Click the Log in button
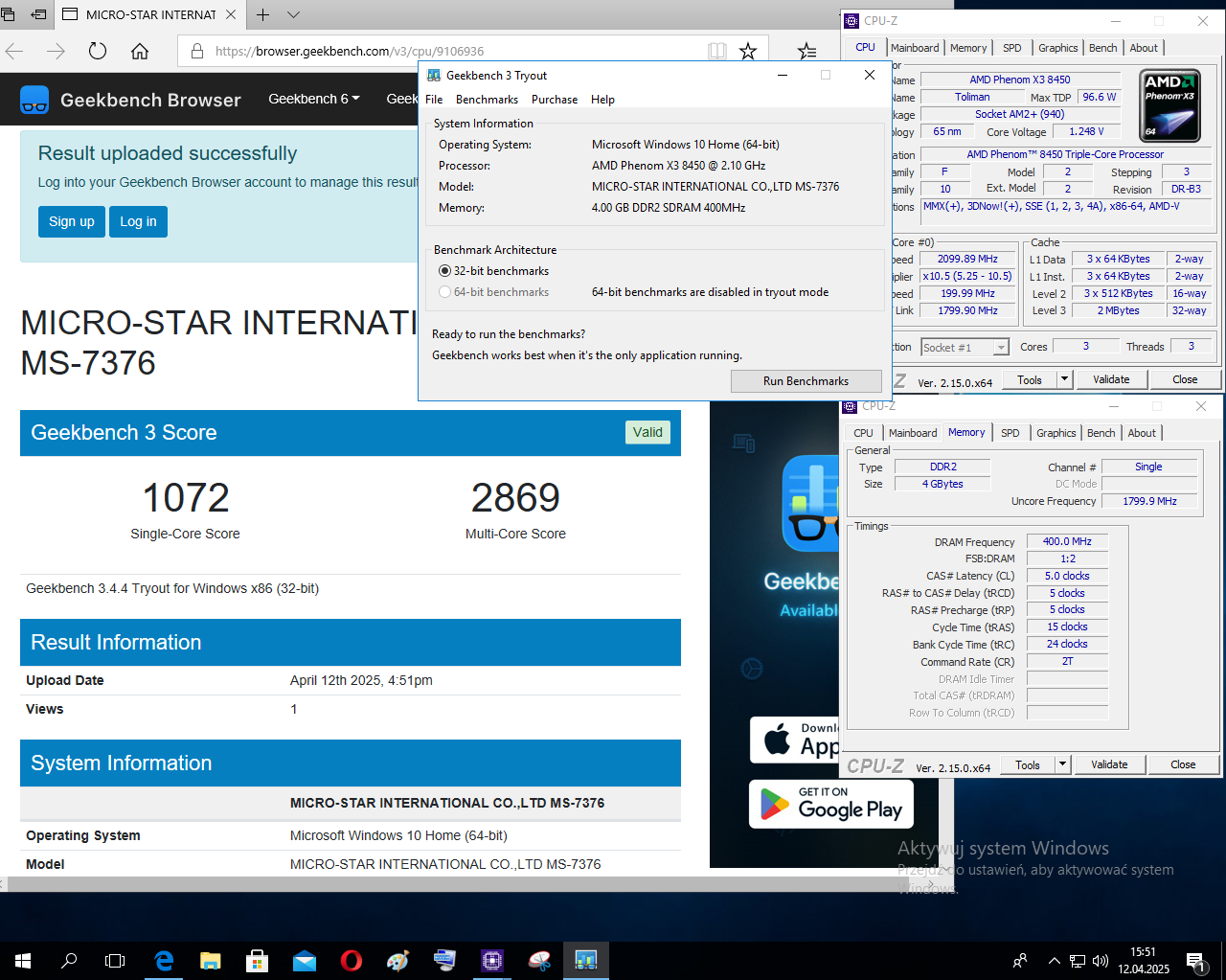The image size is (1226, 980). coord(138,221)
